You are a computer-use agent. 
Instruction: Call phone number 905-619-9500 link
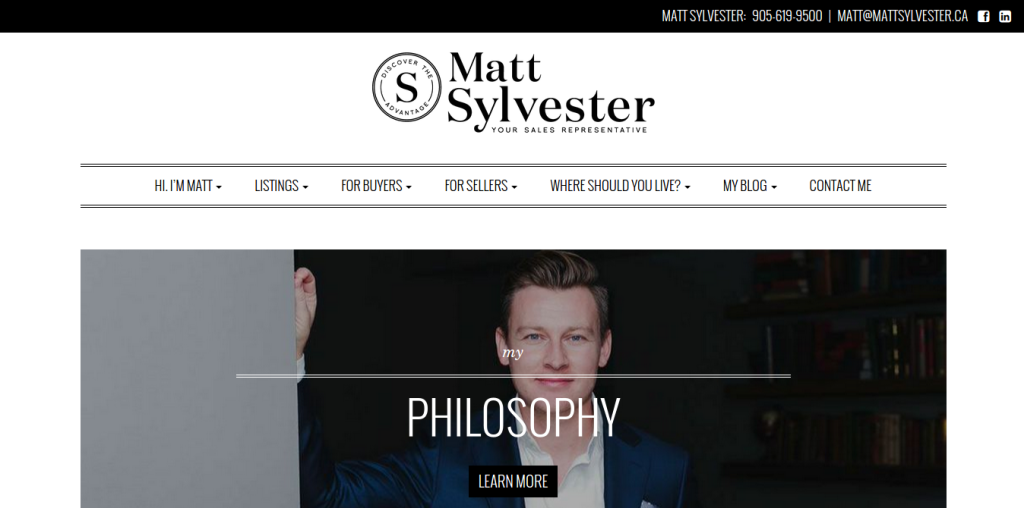pos(786,16)
